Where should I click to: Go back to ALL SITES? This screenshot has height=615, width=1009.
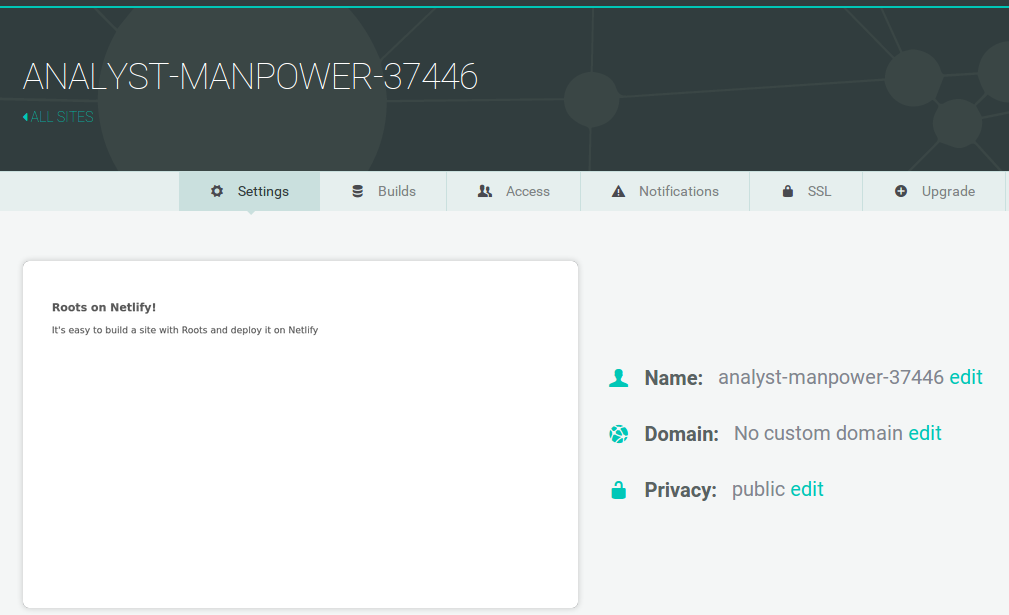click(x=59, y=117)
